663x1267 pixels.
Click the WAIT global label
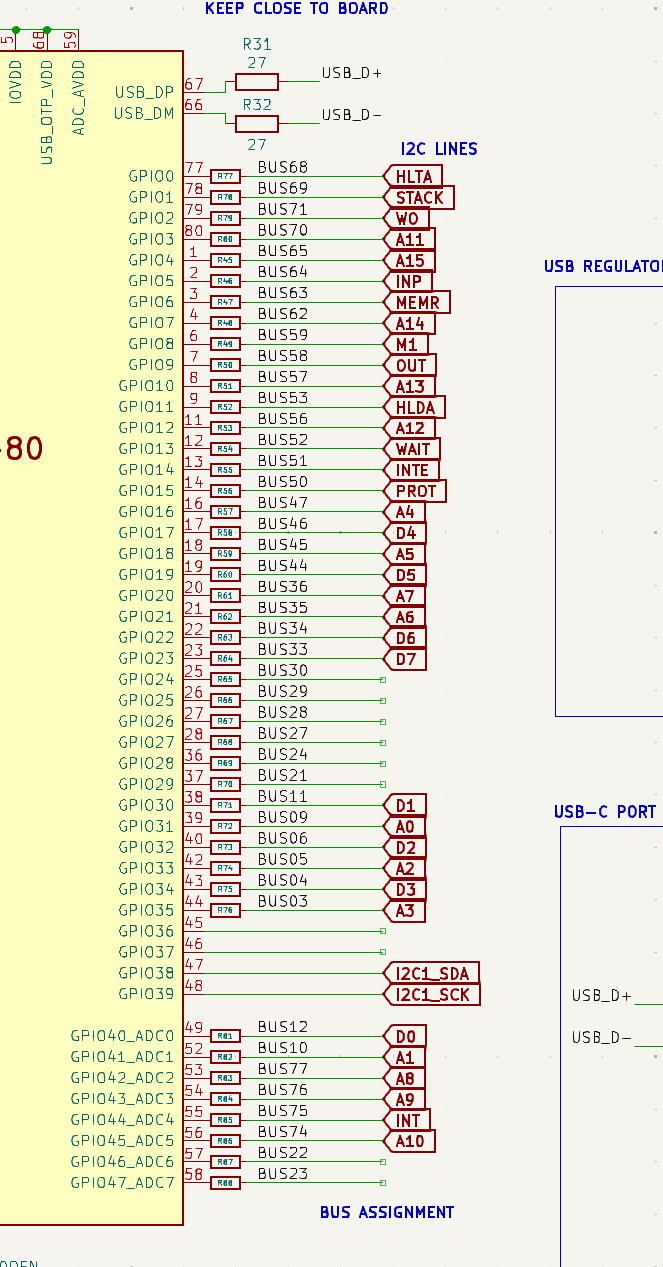pyautogui.click(x=412, y=449)
